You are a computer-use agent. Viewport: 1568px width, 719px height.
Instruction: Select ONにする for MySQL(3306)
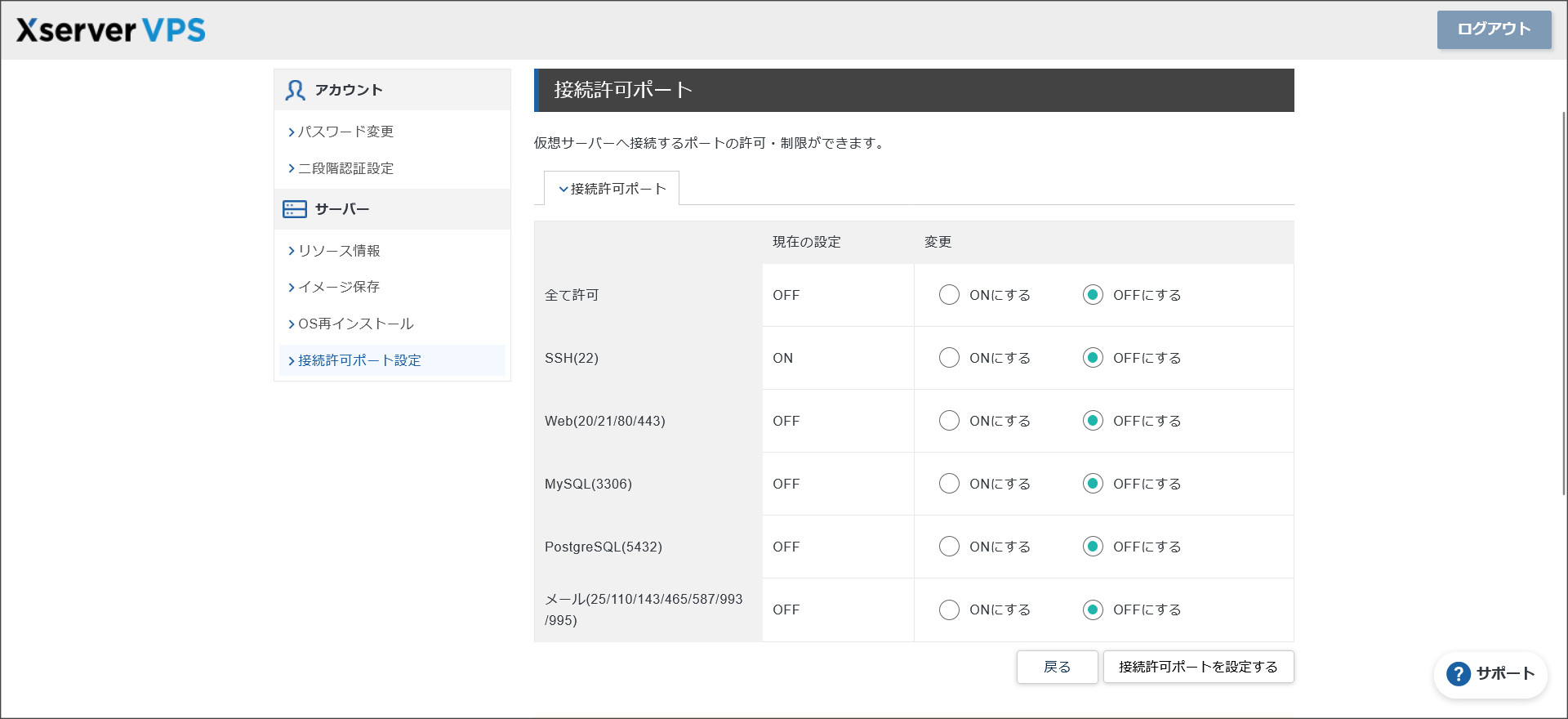coord(949,484)
